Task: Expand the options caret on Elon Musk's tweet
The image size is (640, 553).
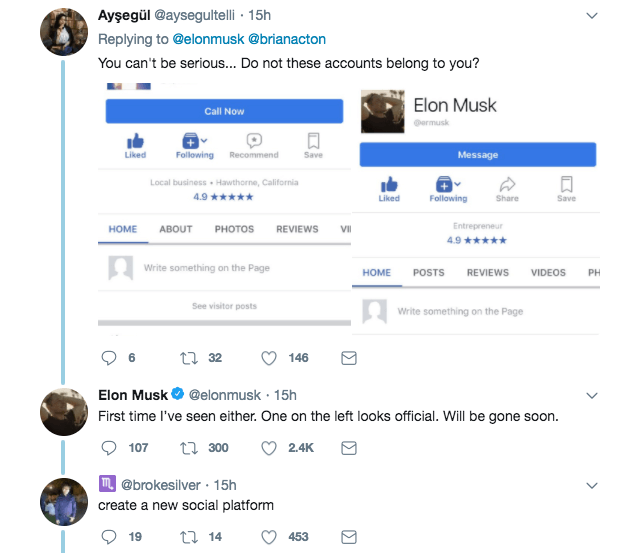Action: point(591,395)
